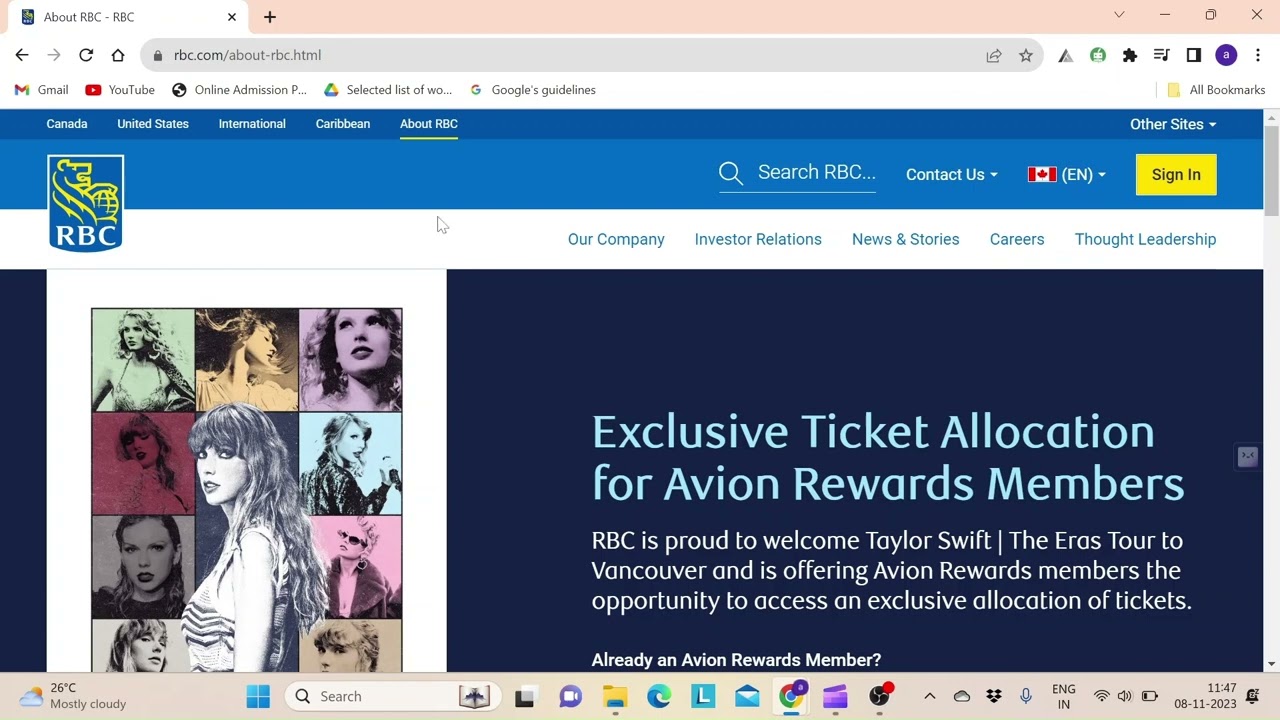The width and height of the screenshot is (1280, 720).
Task: Open the Windows Start button
Action: tap(258, 696)
